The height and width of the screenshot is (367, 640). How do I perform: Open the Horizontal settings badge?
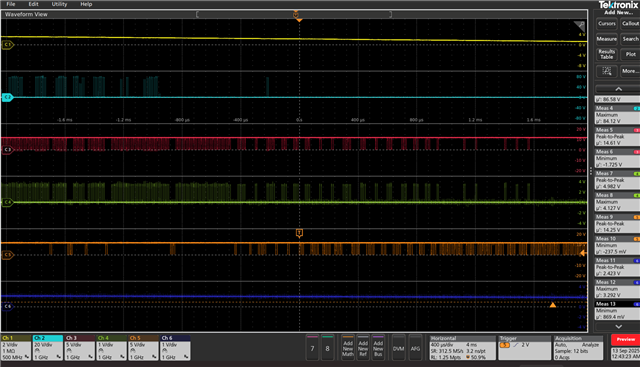tap(462, 348)
